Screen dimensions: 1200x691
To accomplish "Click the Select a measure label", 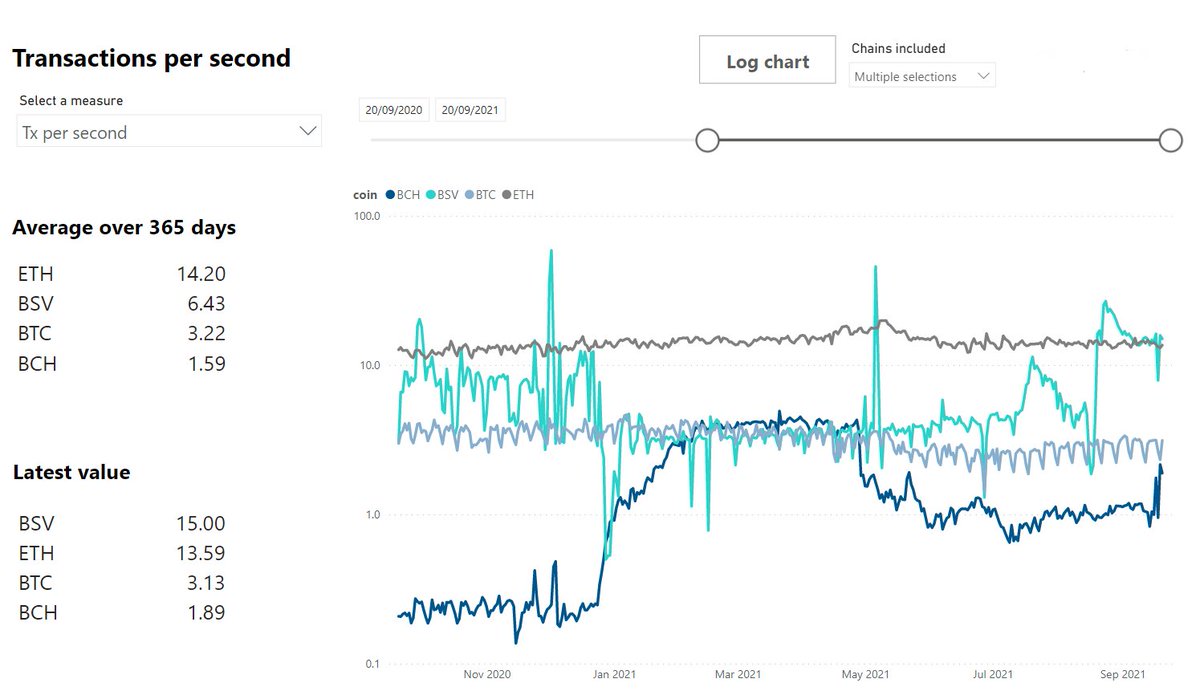I will coord(71,101).
